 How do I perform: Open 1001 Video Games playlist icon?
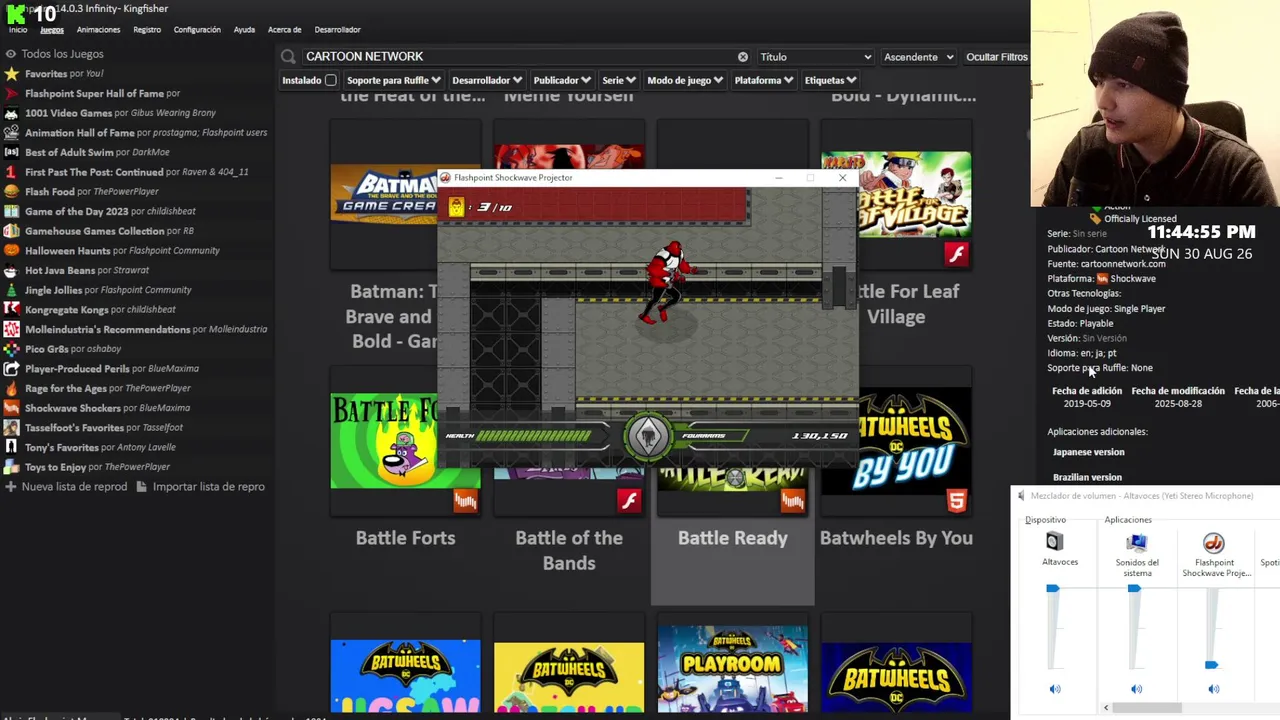11,113
